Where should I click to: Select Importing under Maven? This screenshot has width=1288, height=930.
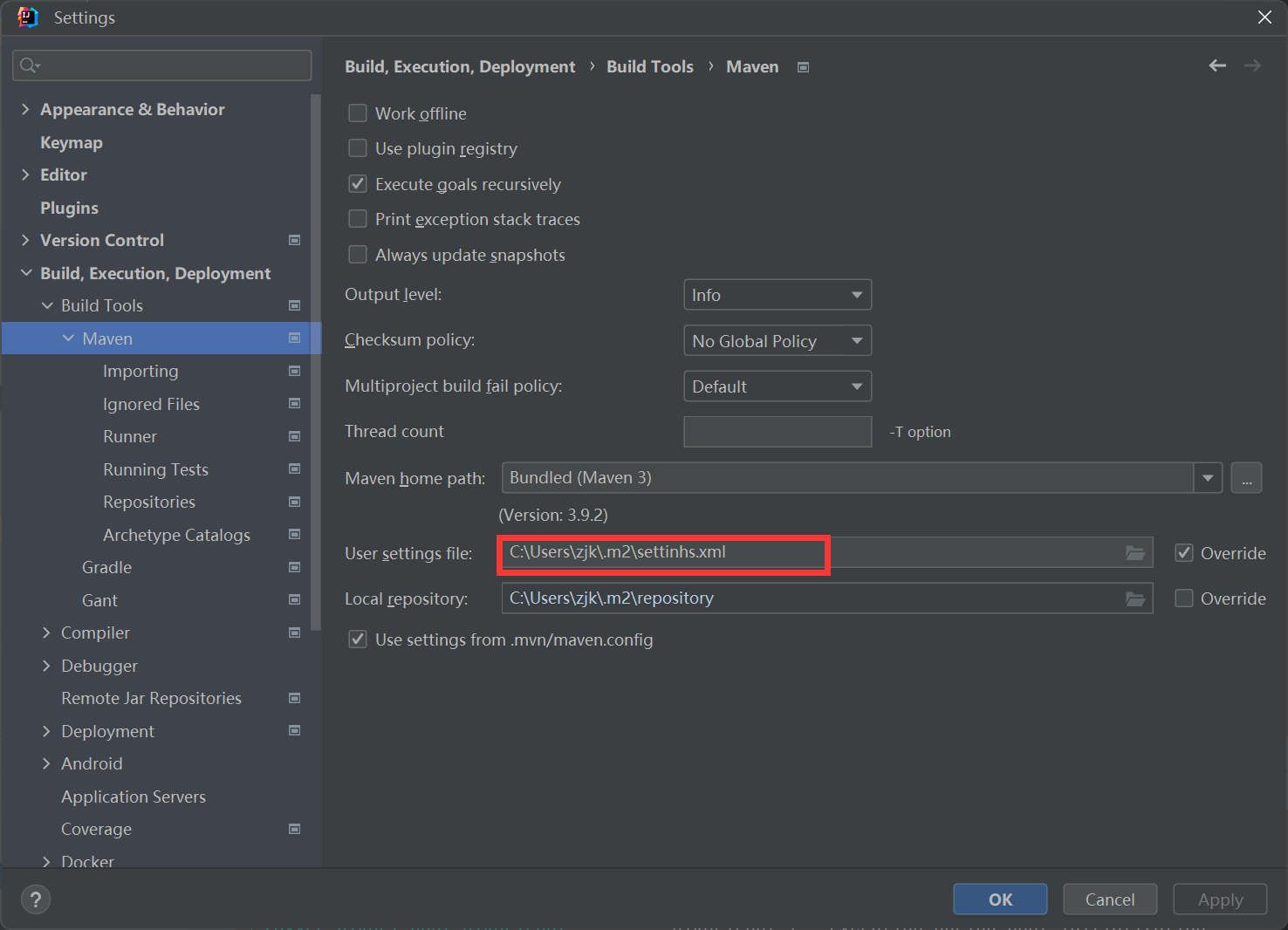140,372
